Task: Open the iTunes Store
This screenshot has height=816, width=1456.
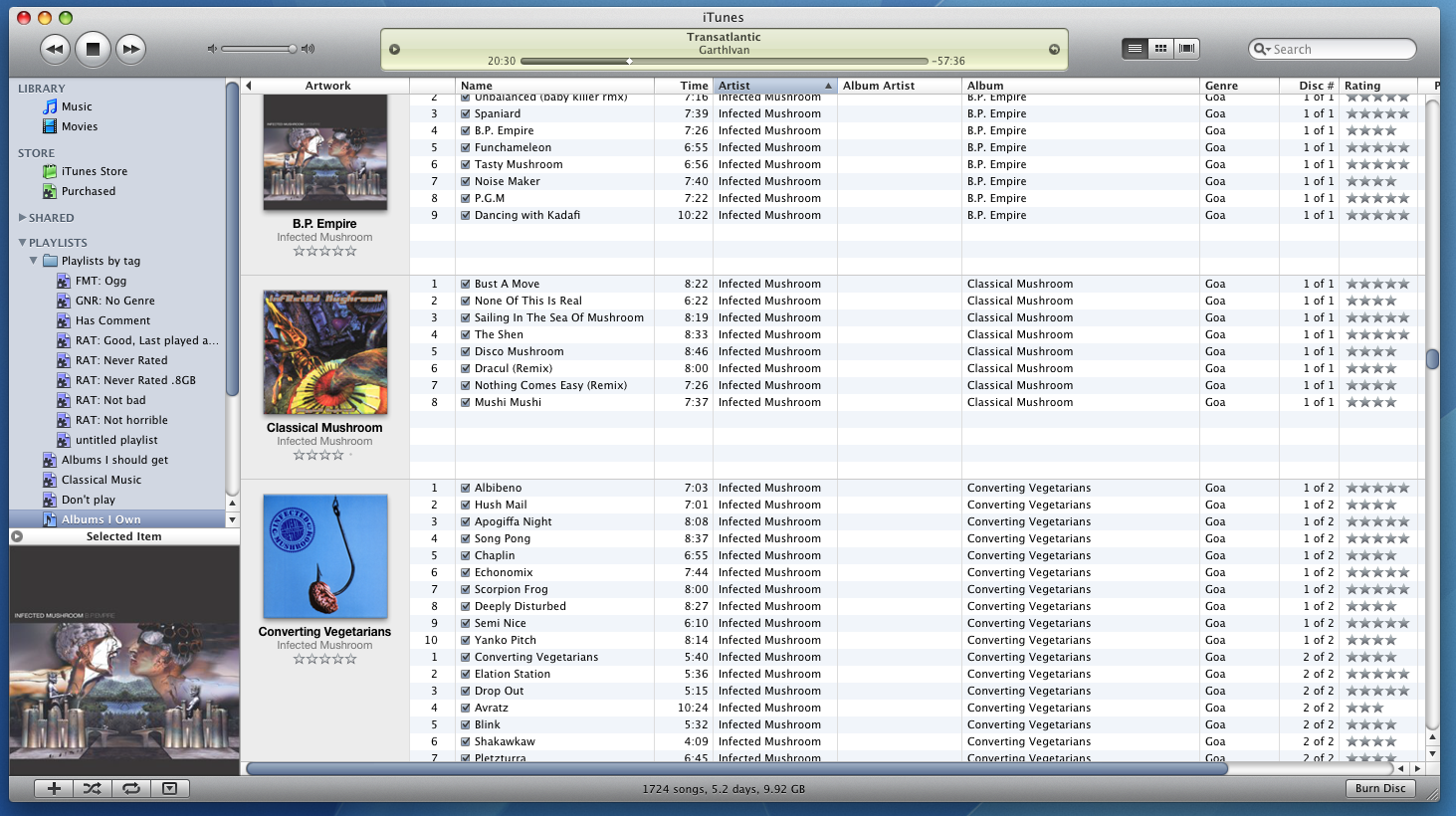Action: 95,171
